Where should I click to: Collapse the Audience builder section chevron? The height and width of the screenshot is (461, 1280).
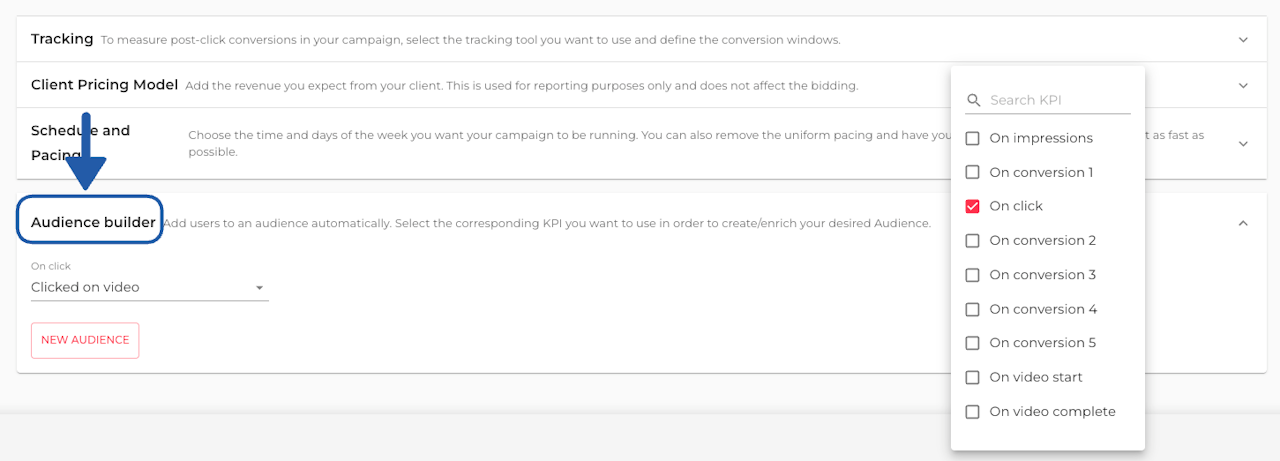click(1243, 223)
